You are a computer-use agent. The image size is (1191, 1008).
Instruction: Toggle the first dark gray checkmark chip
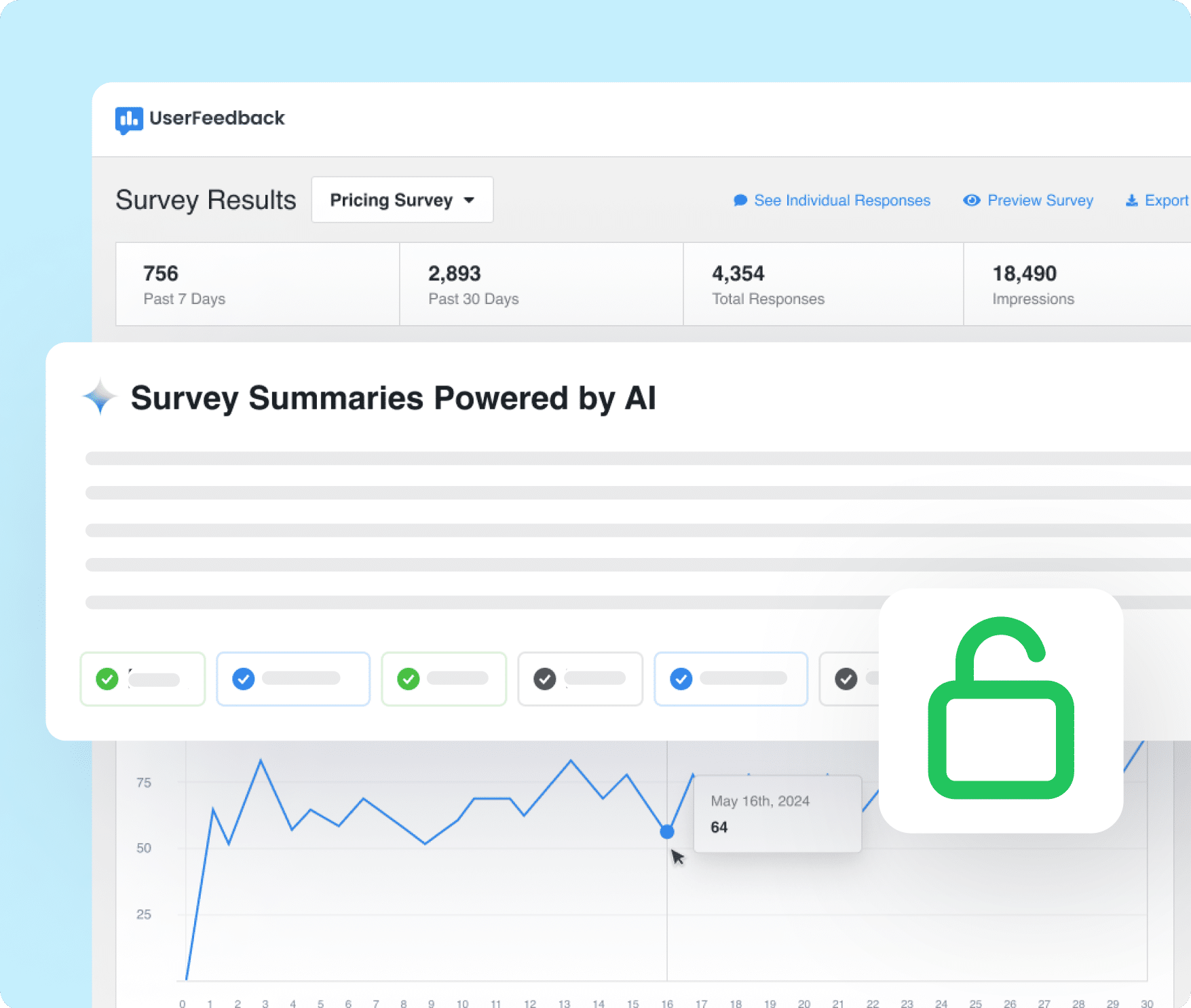point(580,679)
